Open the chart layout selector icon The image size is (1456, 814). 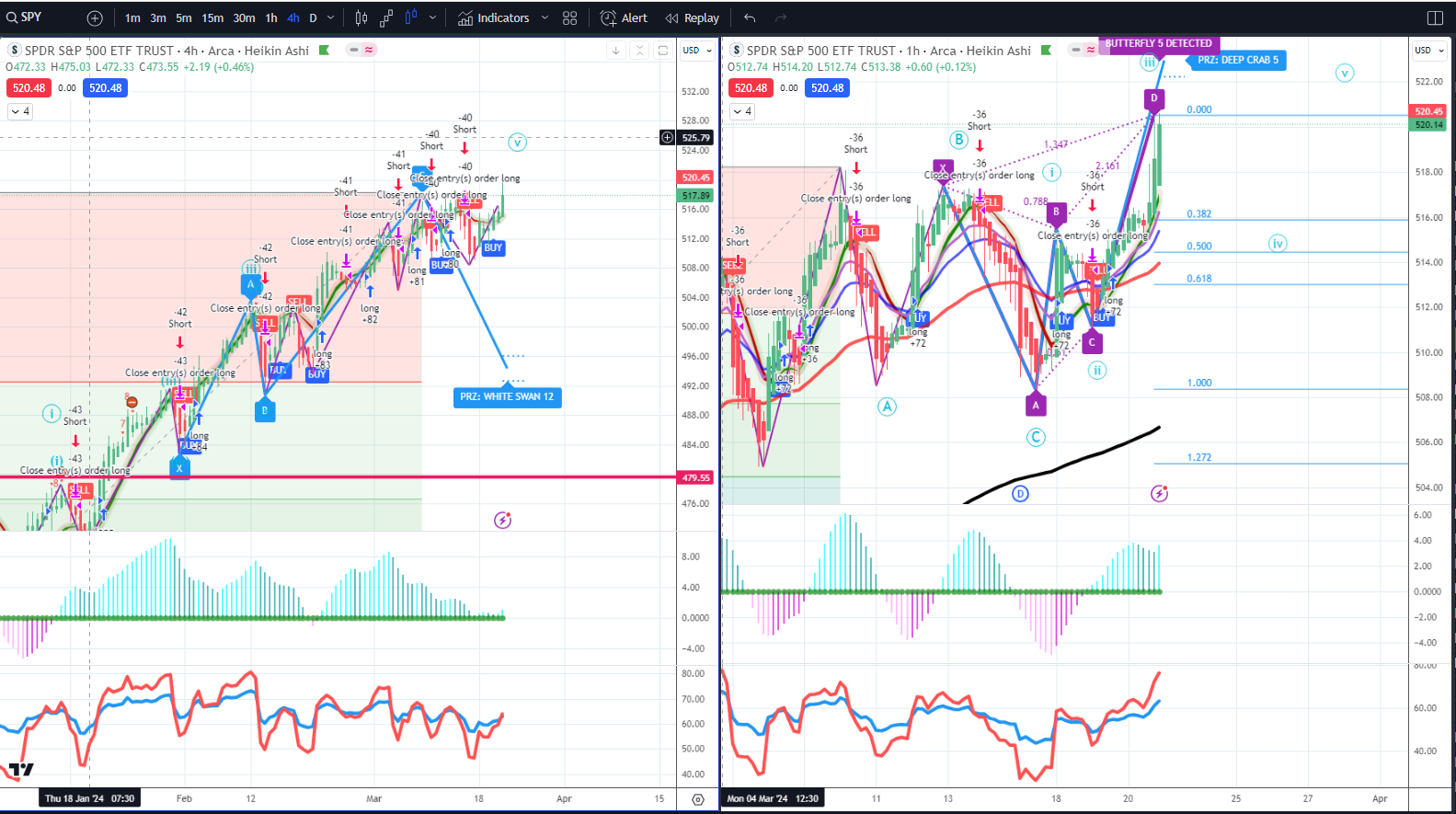(1435, 17)
